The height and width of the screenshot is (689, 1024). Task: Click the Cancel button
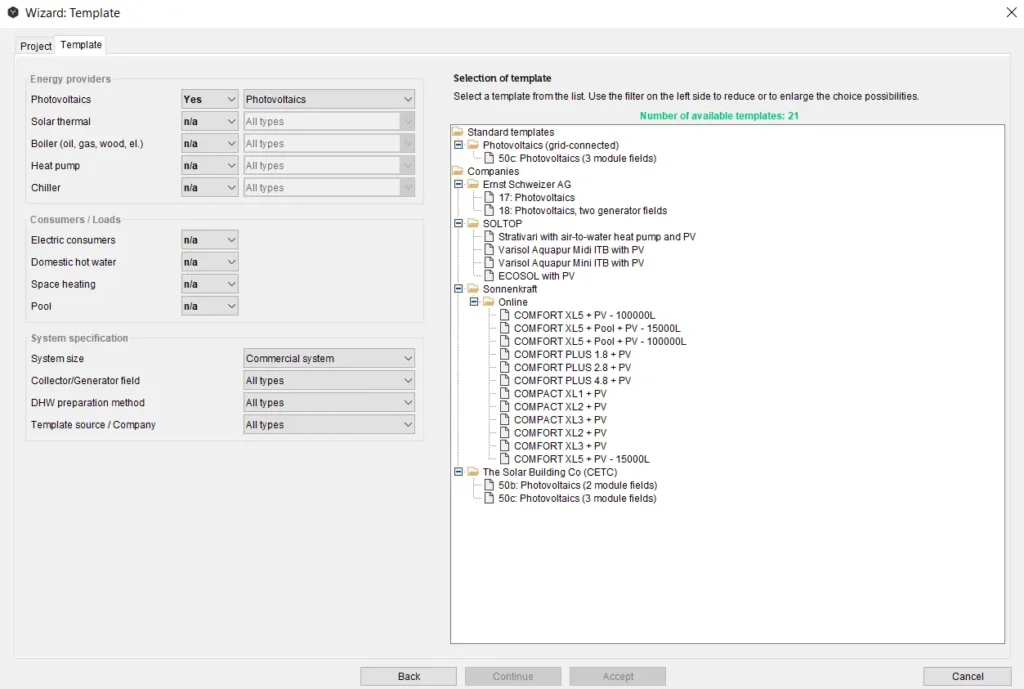pyautogui.click(x=967, y=676)
